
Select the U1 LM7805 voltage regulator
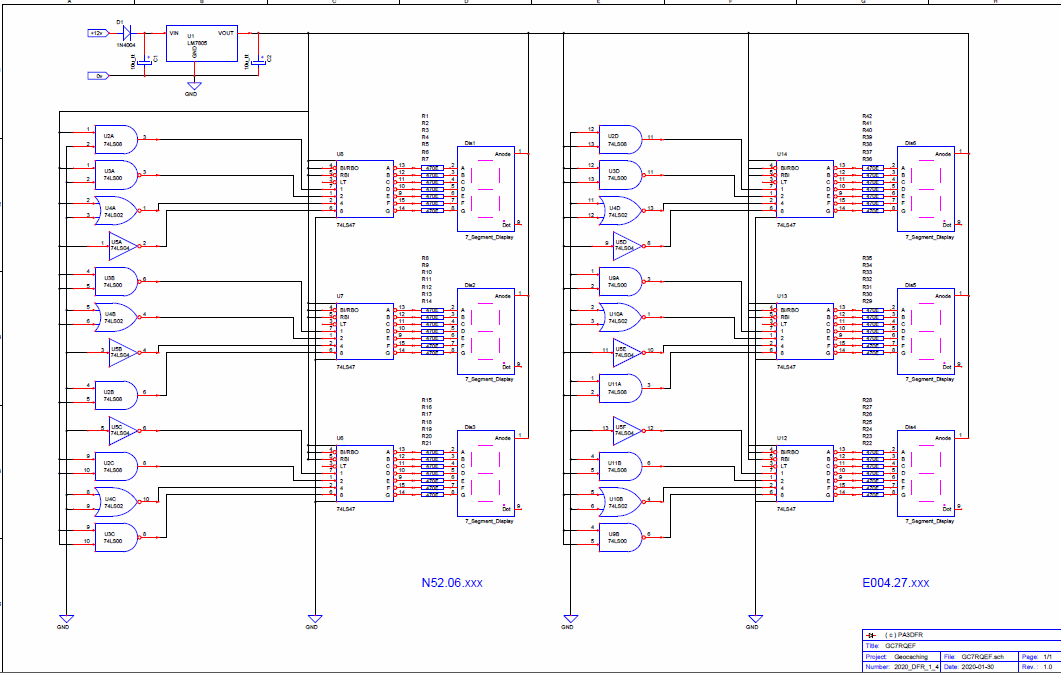[201, 44]
